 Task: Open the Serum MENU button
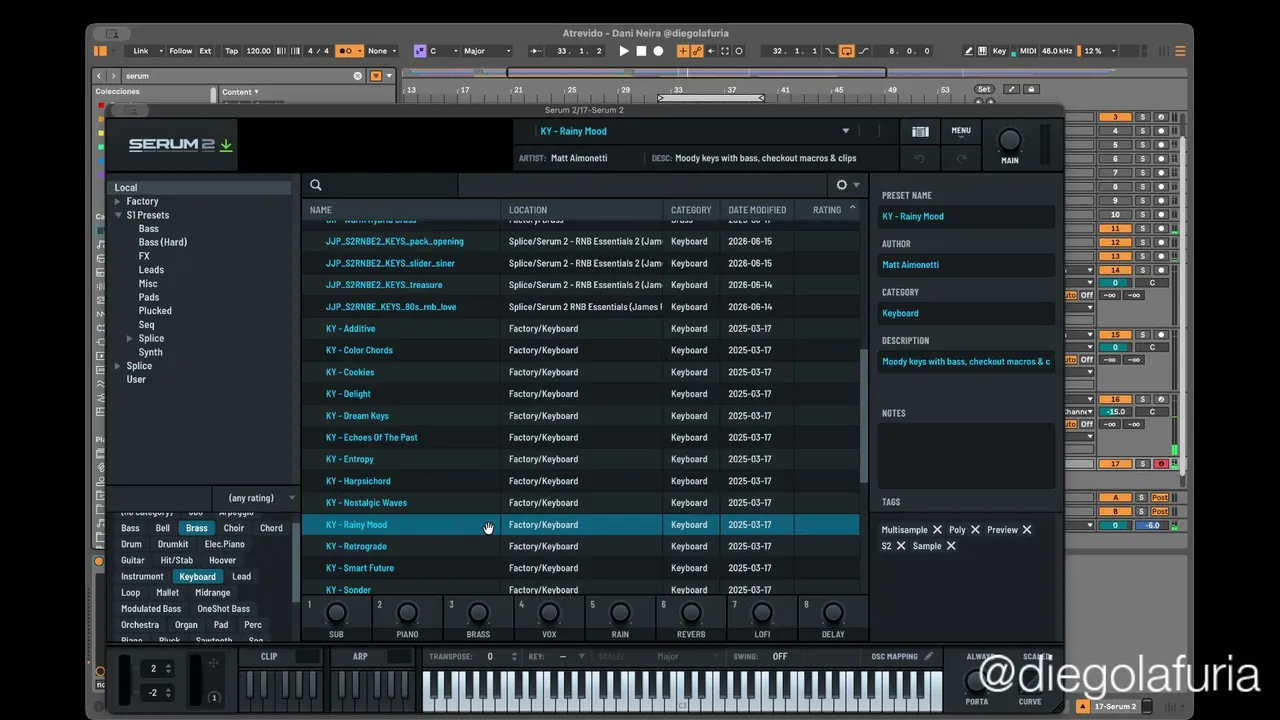point(961,131)
